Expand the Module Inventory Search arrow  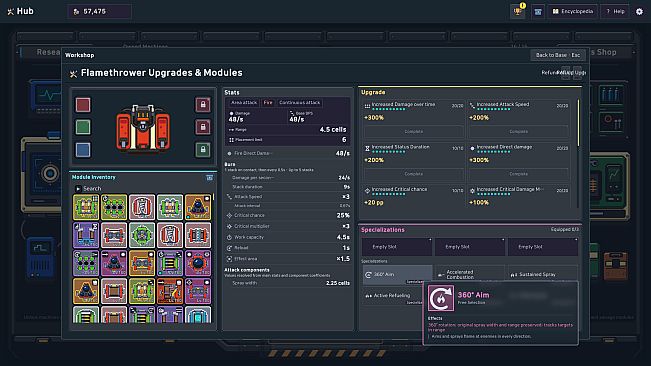click(x=78, y=189)
